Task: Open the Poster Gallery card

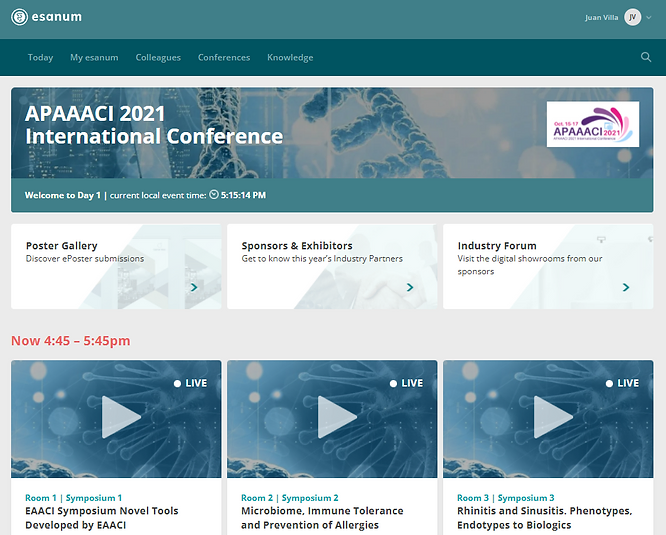Action: pos(116,266)
